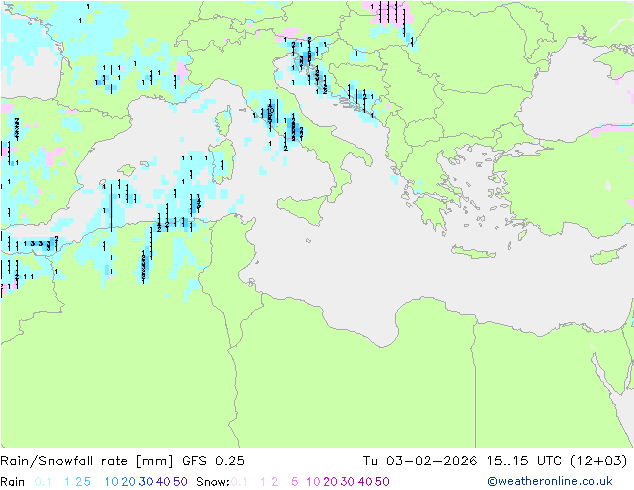
Task: Select the Rain legend value 50
Action: pos(180,482)
